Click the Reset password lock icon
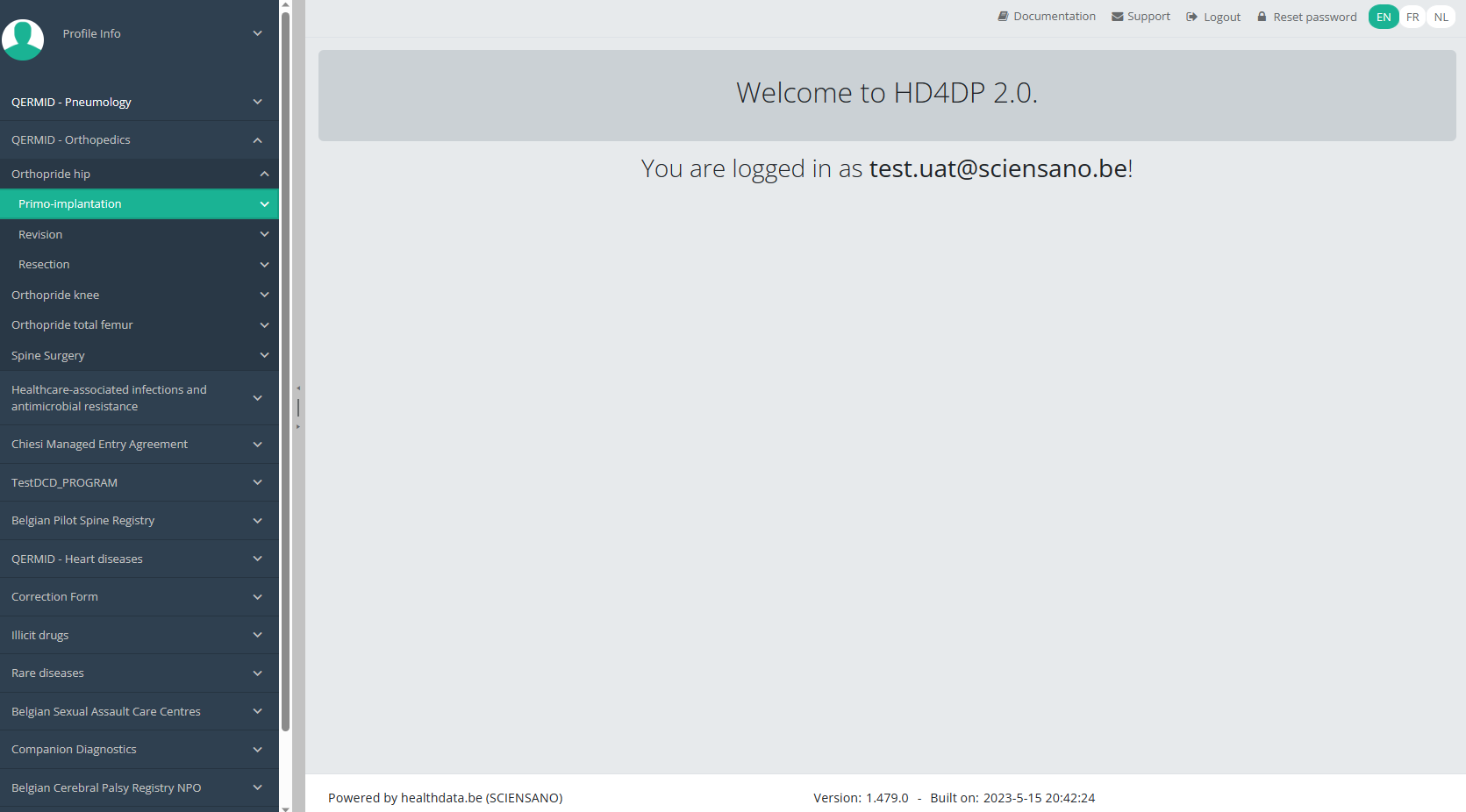 tap(1262, 17)
